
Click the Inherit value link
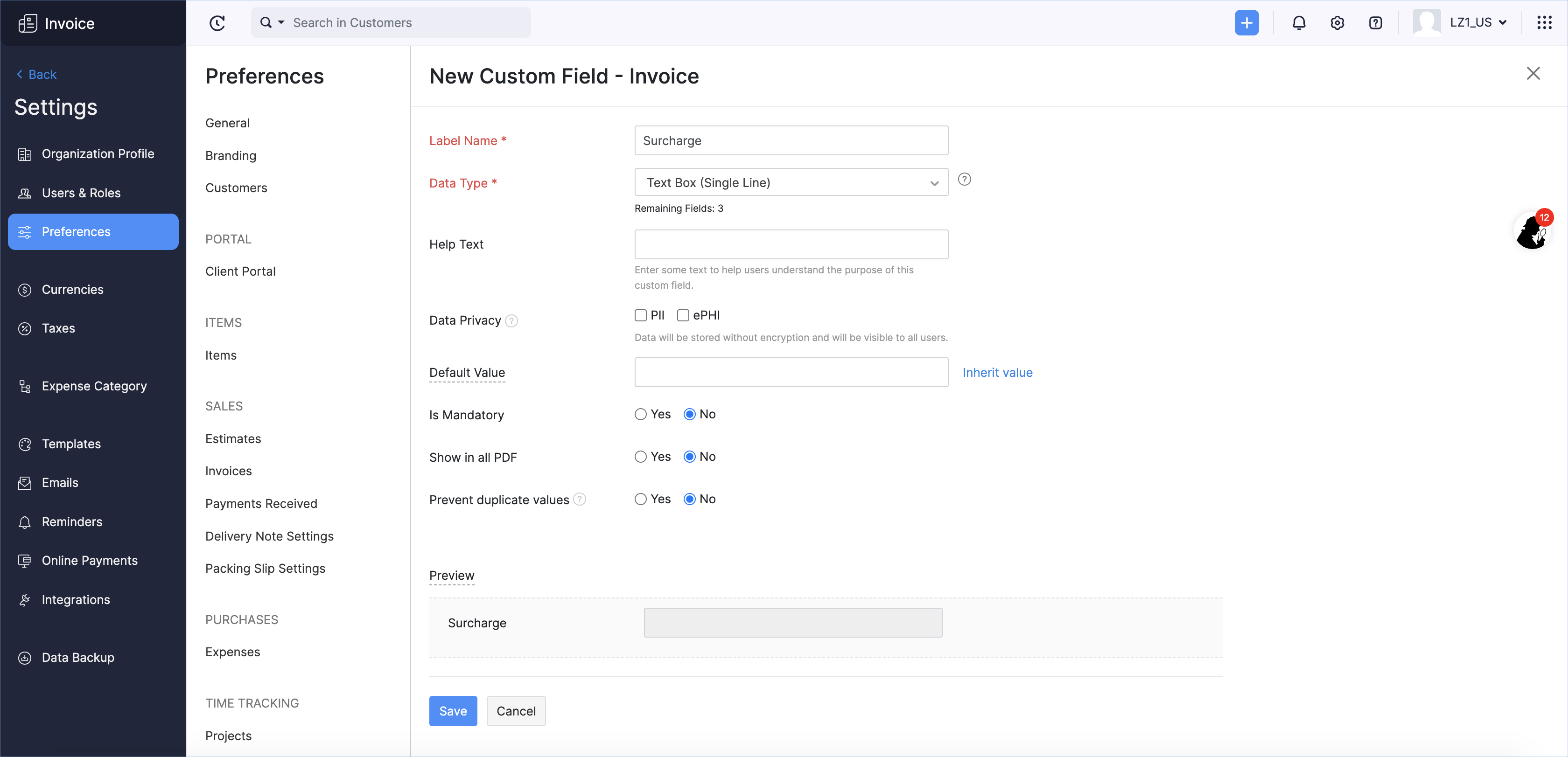[997, 372]
